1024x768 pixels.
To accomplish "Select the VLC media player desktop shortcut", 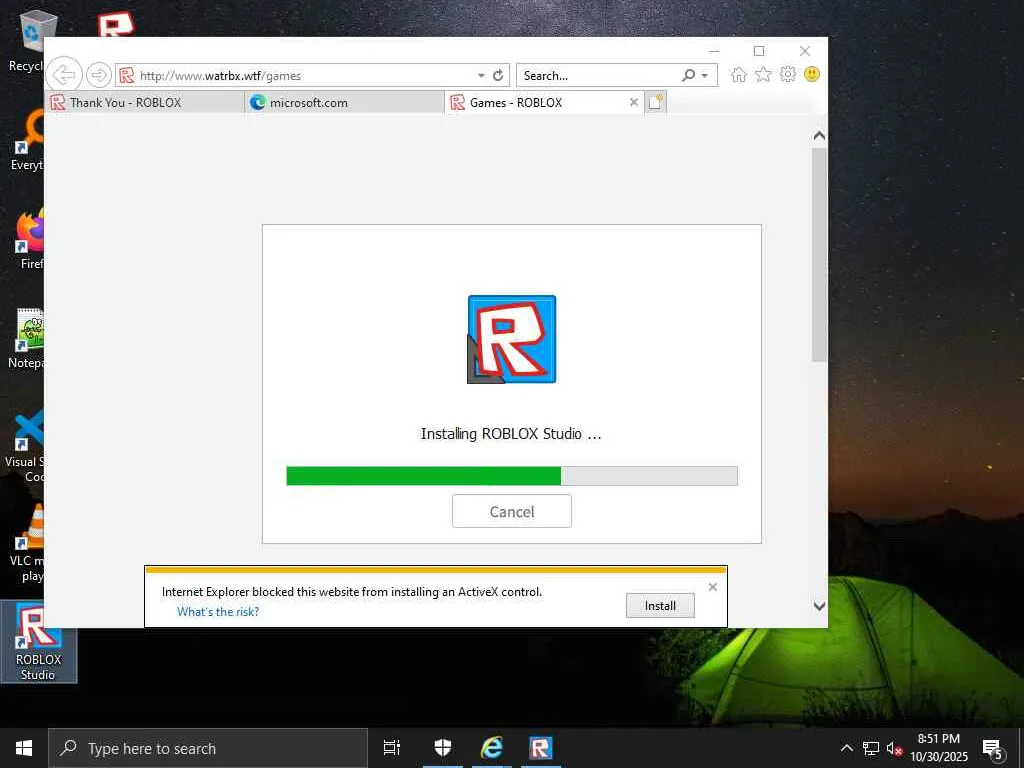I will click(x=28, y=543).
